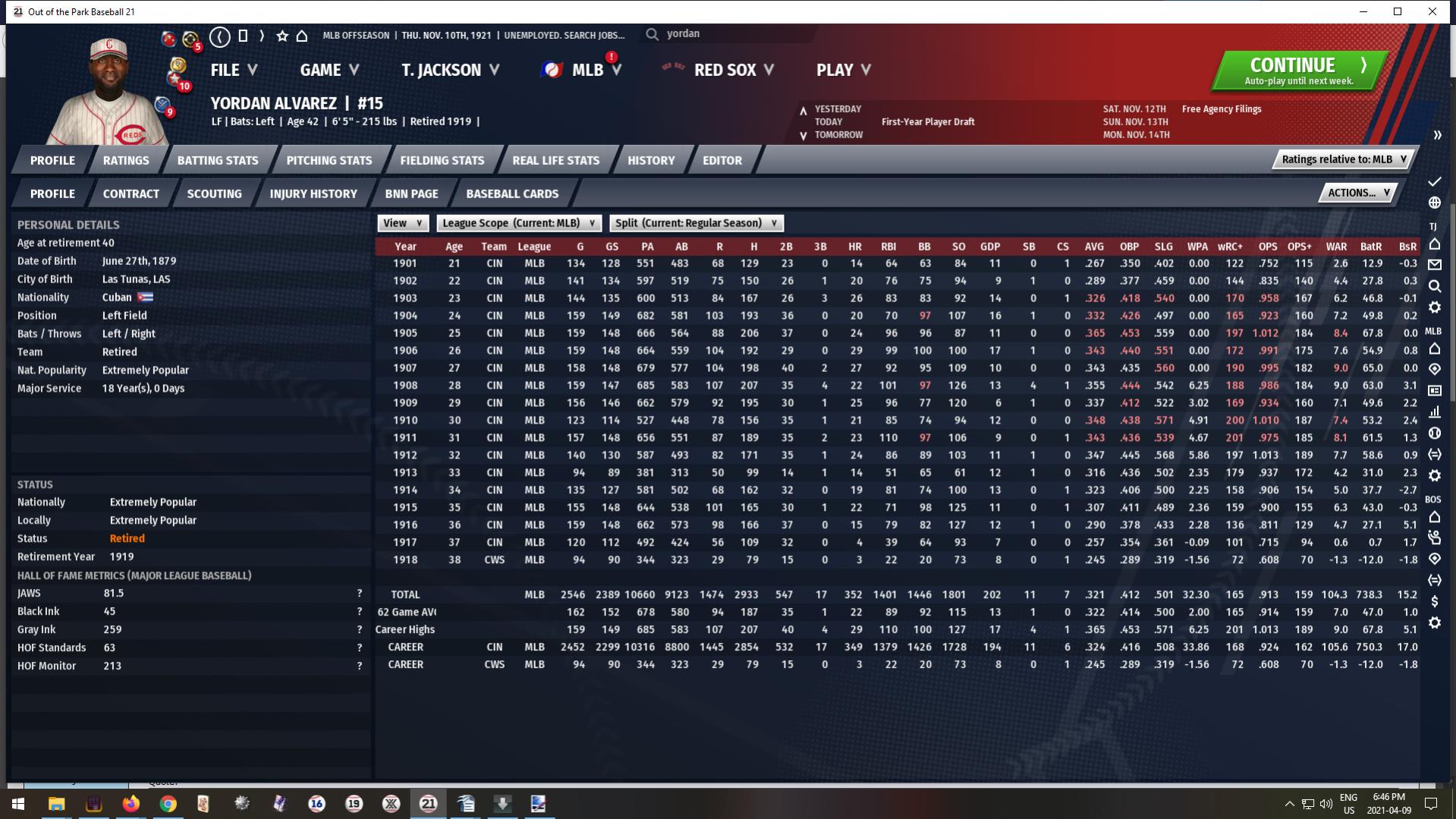Switch to PITCHING STATS tab
This screenshot has width=1456, height=819.
pyautogui.click(x=329, y=160)
